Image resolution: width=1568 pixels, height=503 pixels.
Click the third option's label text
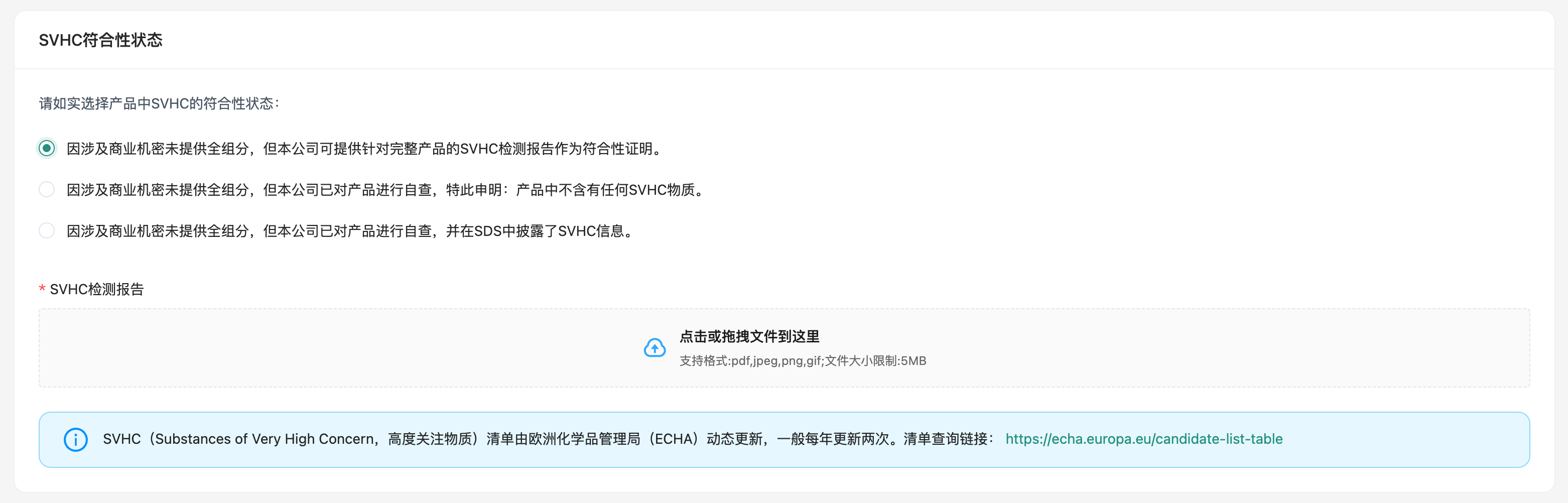point(348,230)
